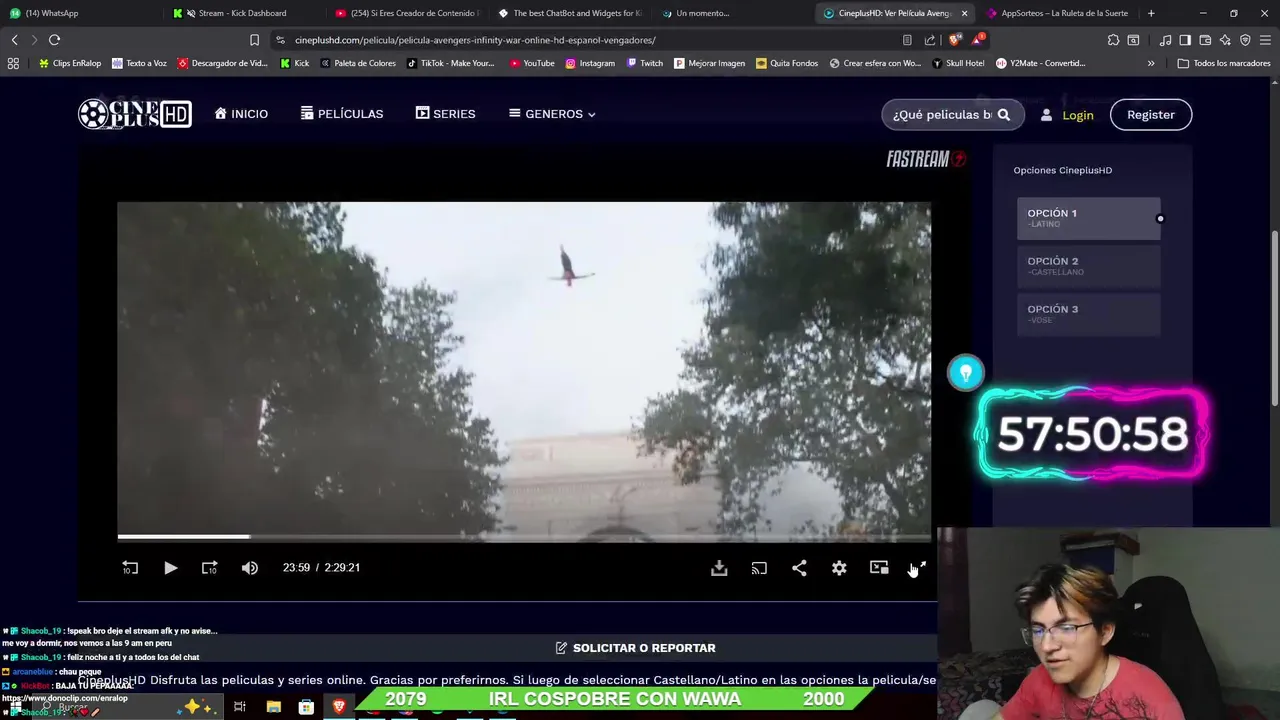Open Brave VPN shield icon
Image resolution: width=1280 pixels, height=720 pixels.
[1245, 40]
